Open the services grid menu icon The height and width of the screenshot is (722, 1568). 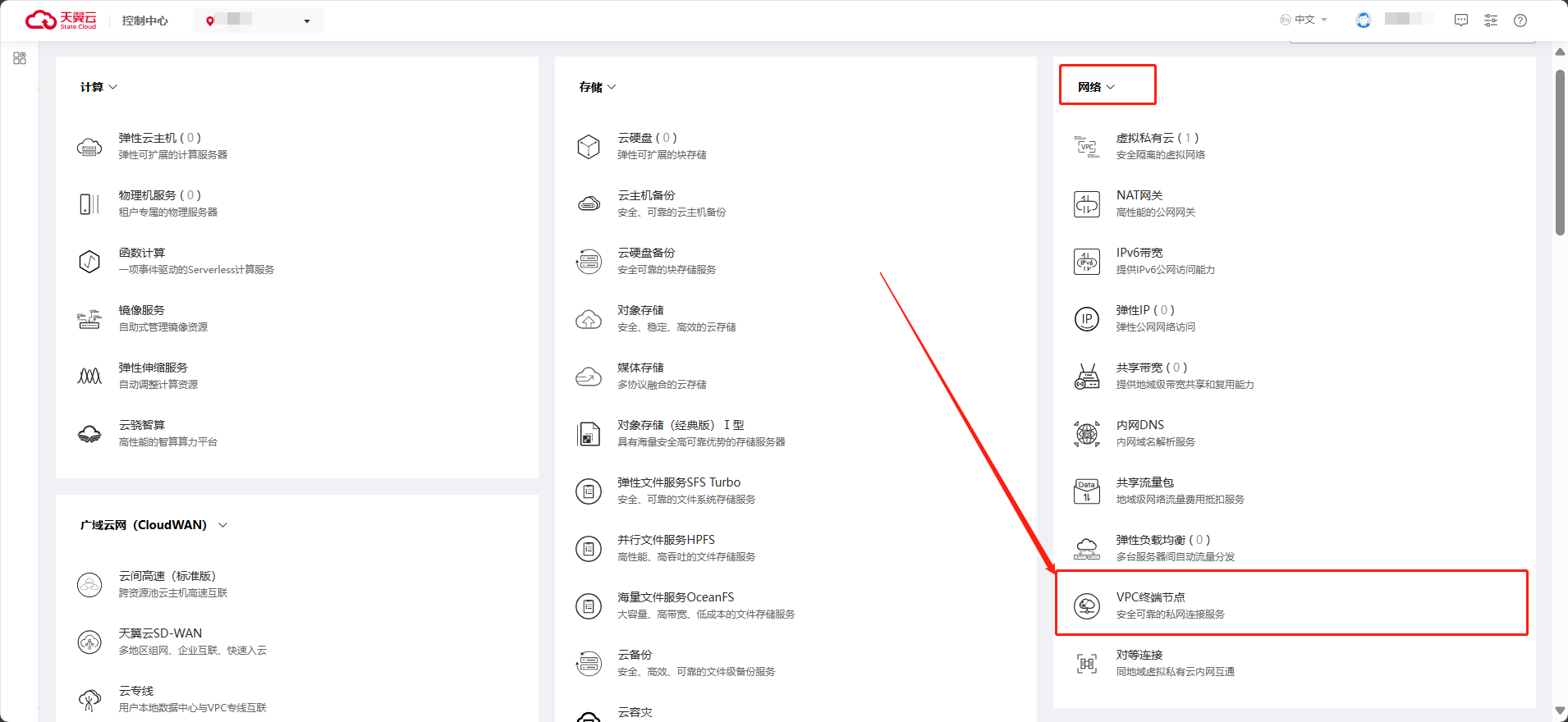tap(20, 58)
